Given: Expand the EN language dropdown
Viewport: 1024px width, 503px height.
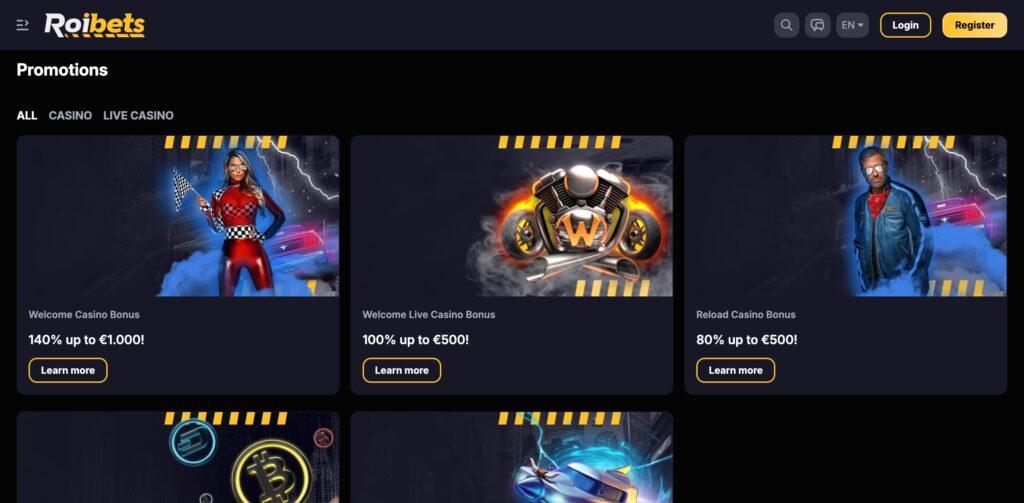Looking at the screenshot, I should (x=852, y=25).
